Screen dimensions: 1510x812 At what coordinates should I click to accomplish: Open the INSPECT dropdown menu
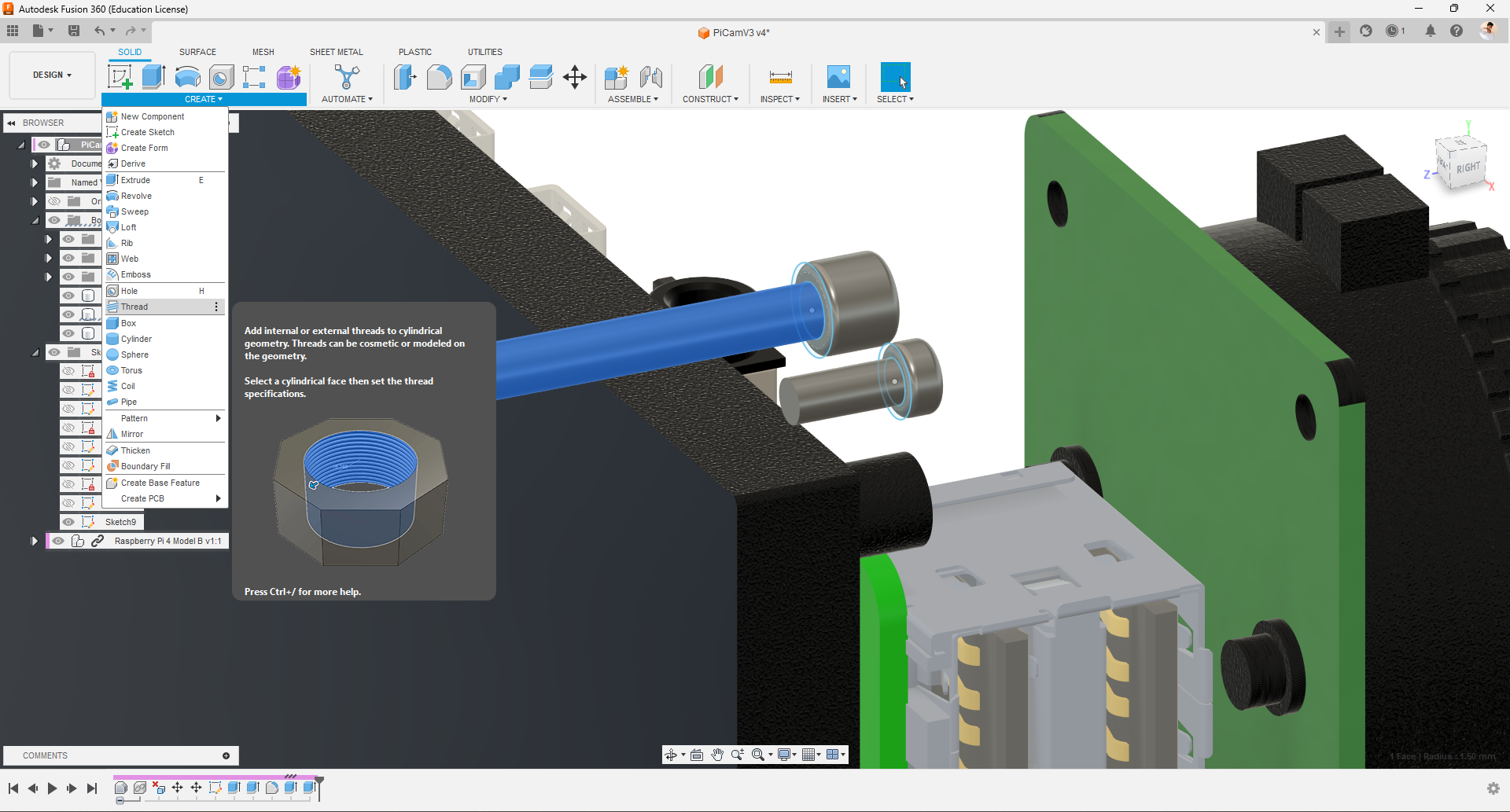(779, 99)
